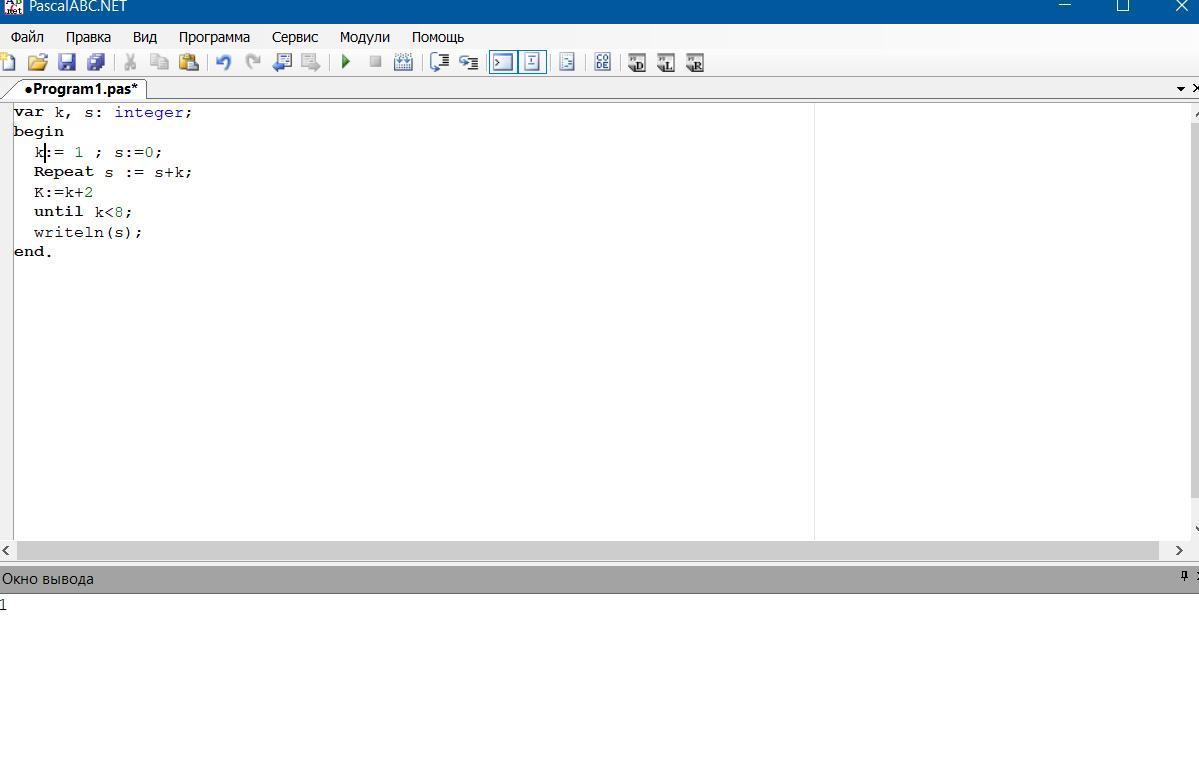Screen dimensions: 1199x777
Task: Click the Undo arrow icon
Action: pos(223,62)
